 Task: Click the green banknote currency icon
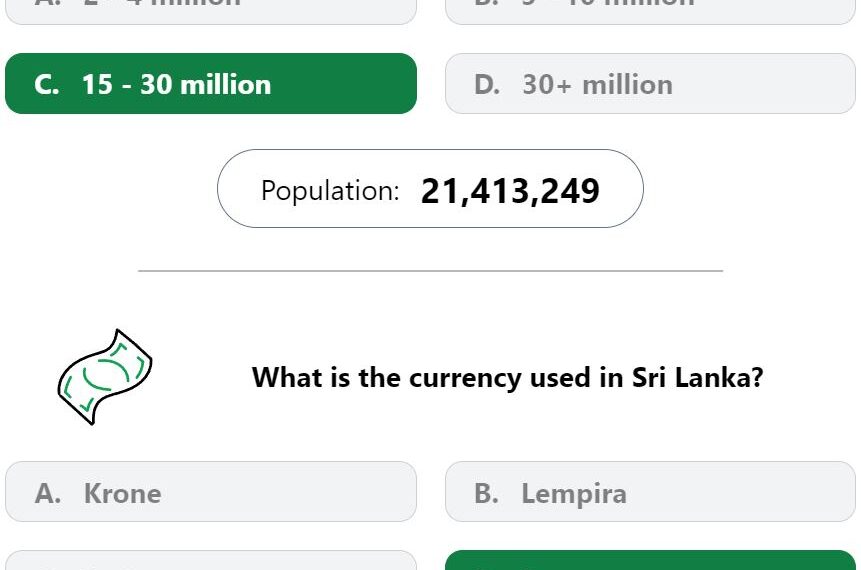(x=105, y=377)
